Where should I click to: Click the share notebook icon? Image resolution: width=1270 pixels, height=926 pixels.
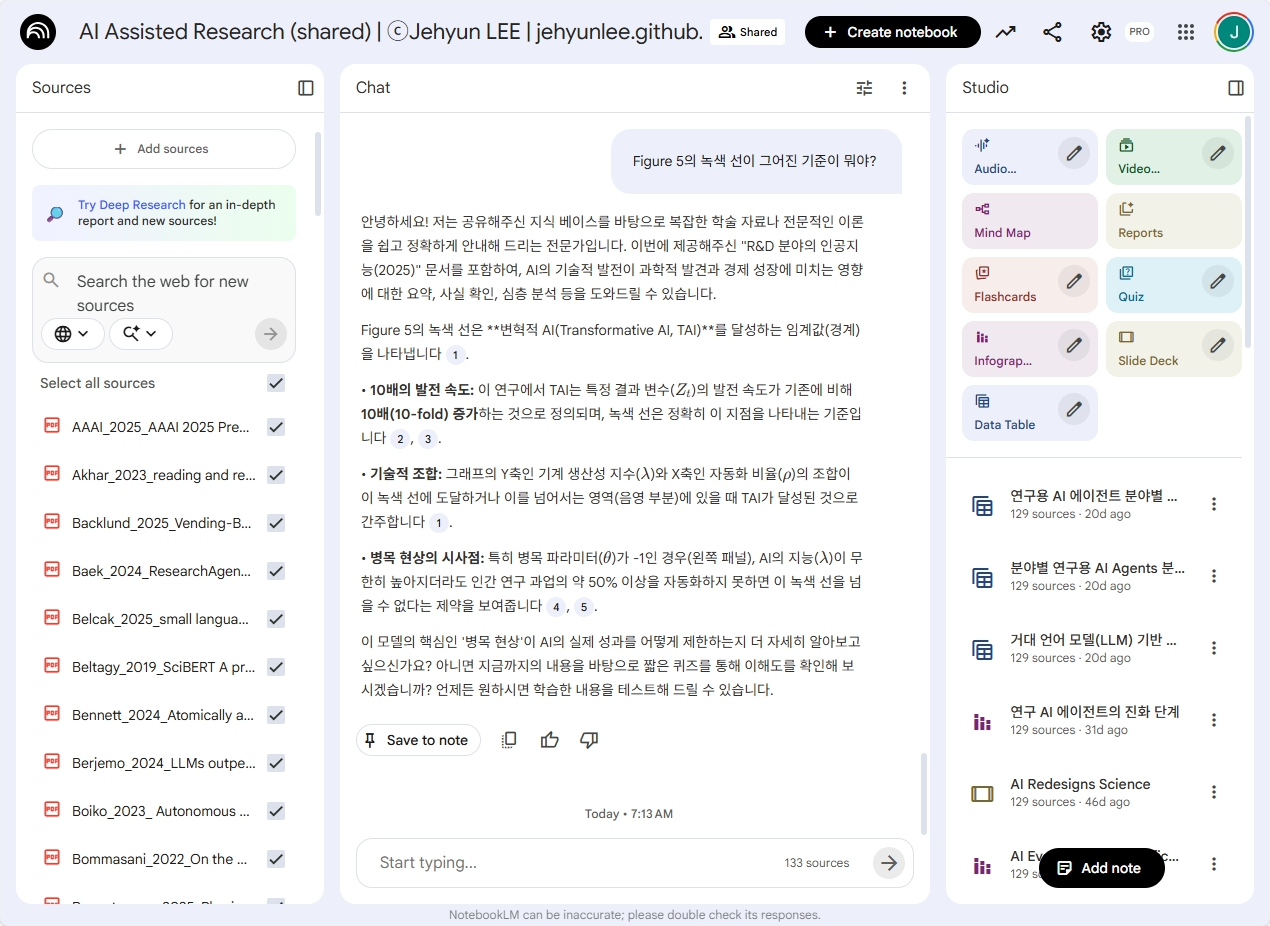click(1052, 32)
